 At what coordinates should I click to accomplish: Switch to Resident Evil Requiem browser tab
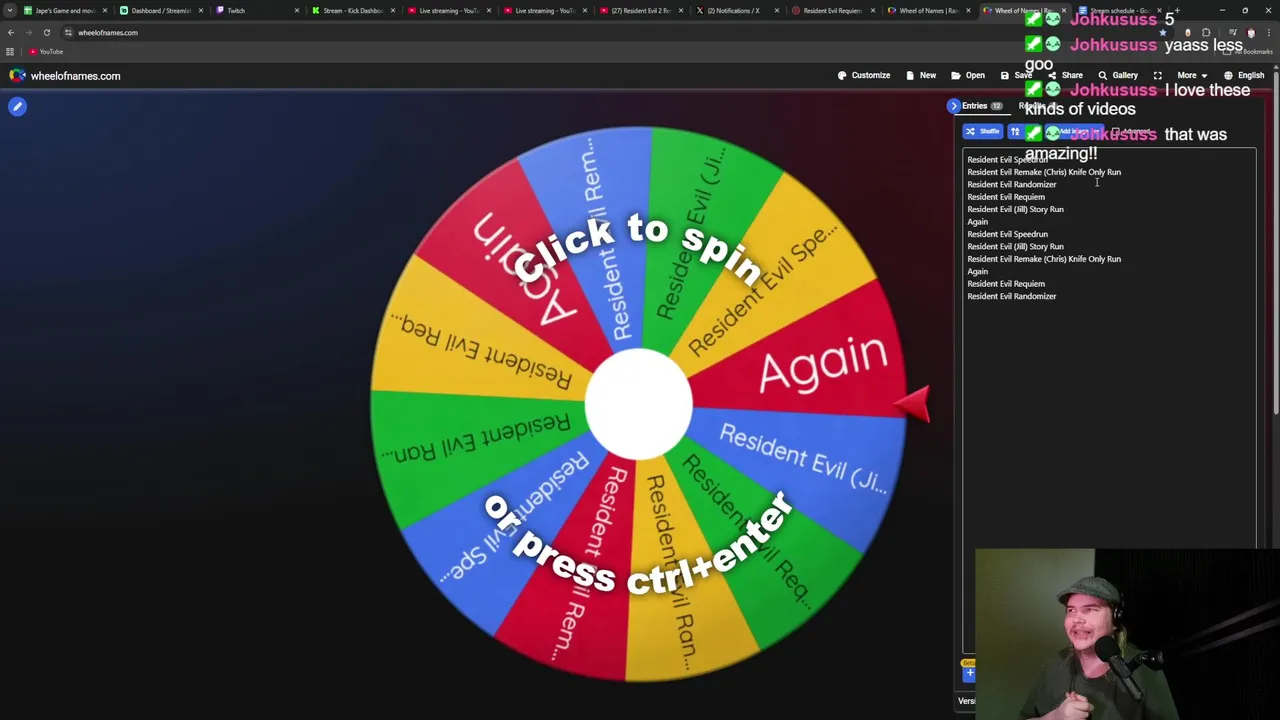pos(832,10)
